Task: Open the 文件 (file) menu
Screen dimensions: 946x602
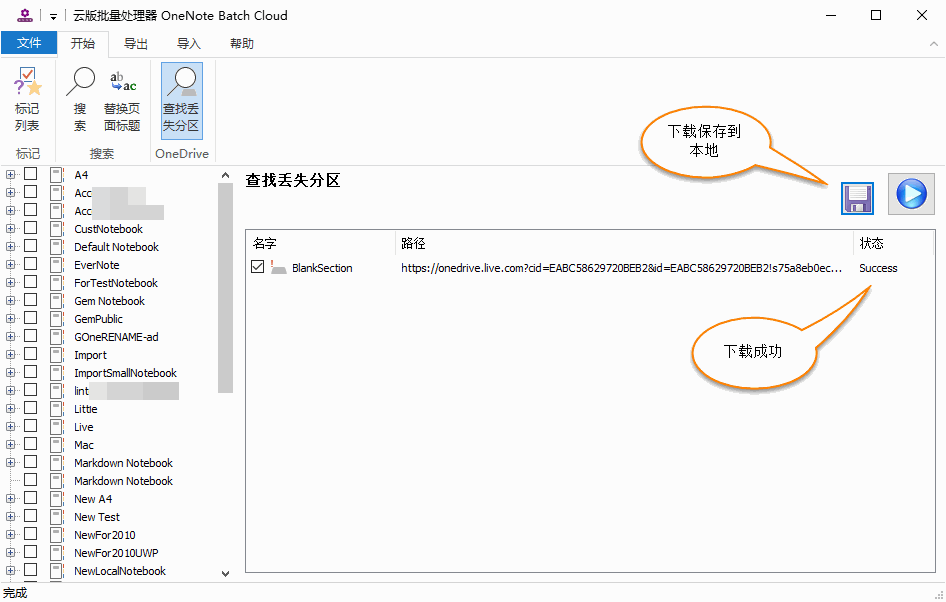Action: coord(29,44)
